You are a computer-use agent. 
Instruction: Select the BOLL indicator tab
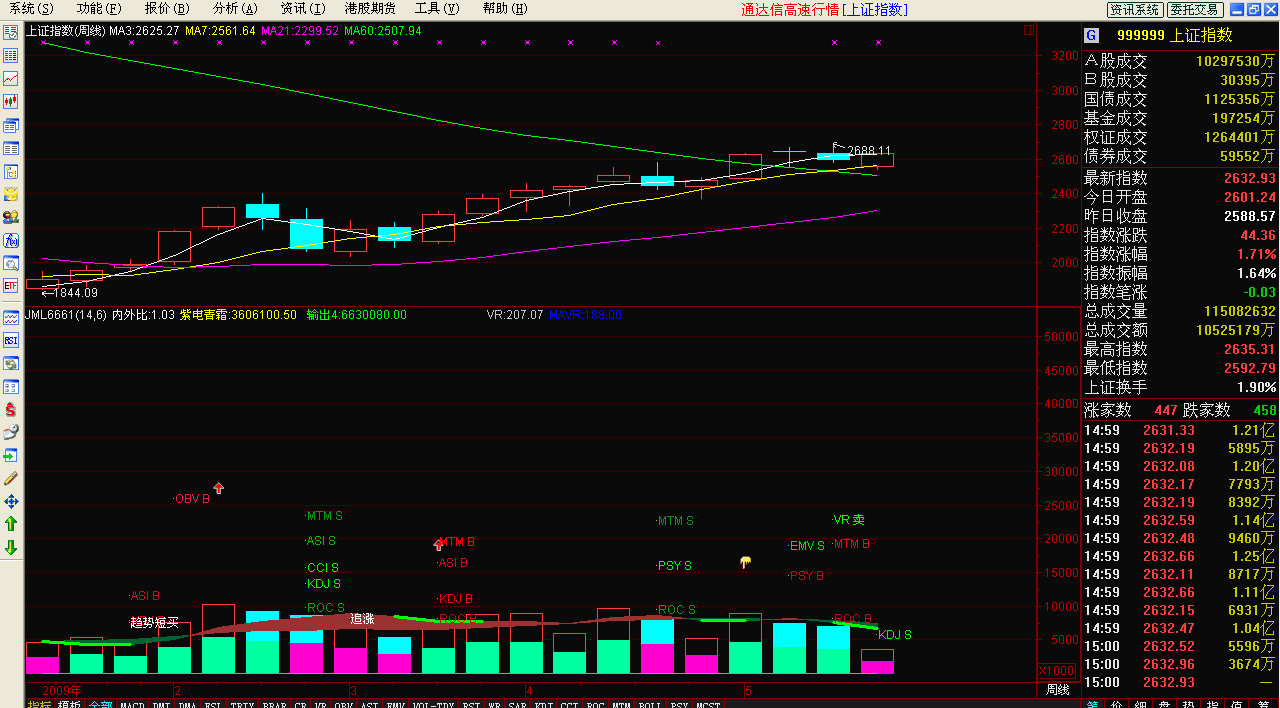tap(650, 702)
